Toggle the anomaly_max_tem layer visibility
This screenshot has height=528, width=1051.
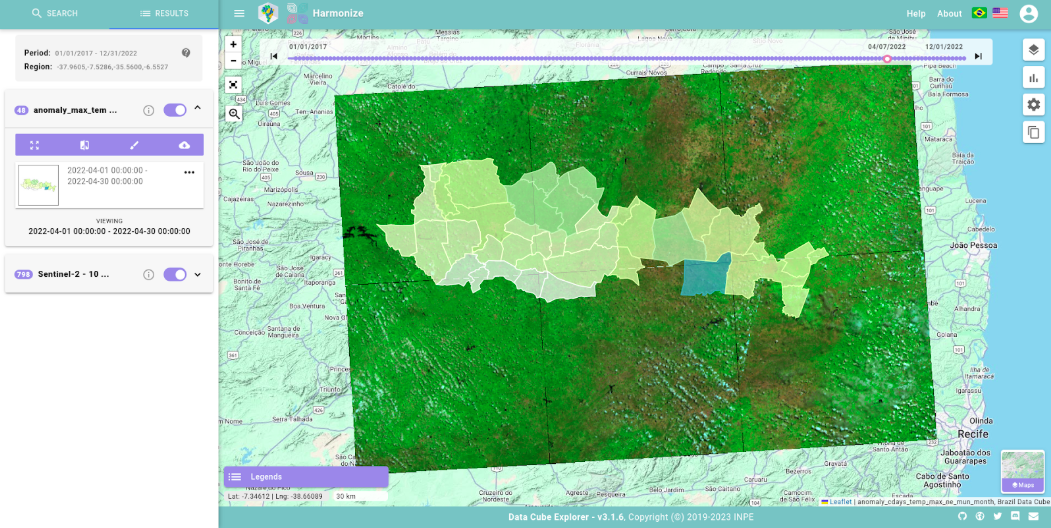(x=175, y=110)
